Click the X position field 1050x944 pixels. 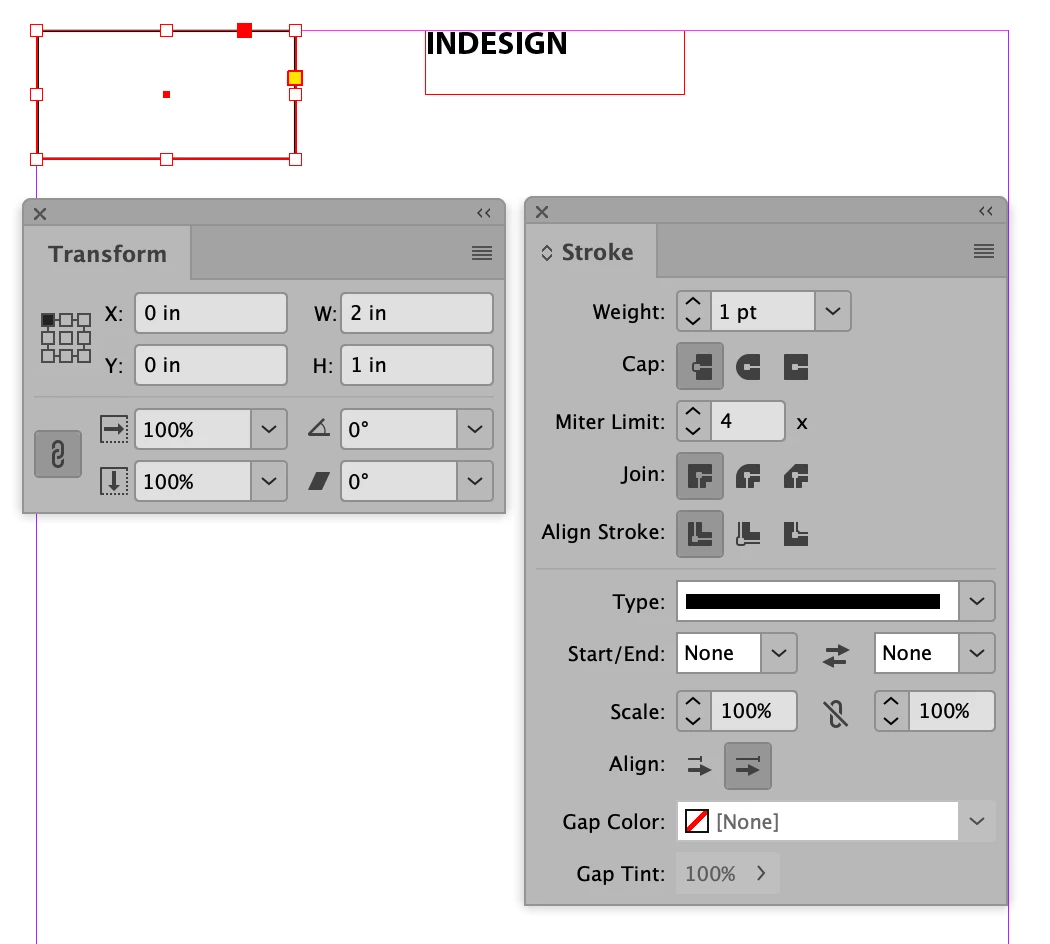211,313
